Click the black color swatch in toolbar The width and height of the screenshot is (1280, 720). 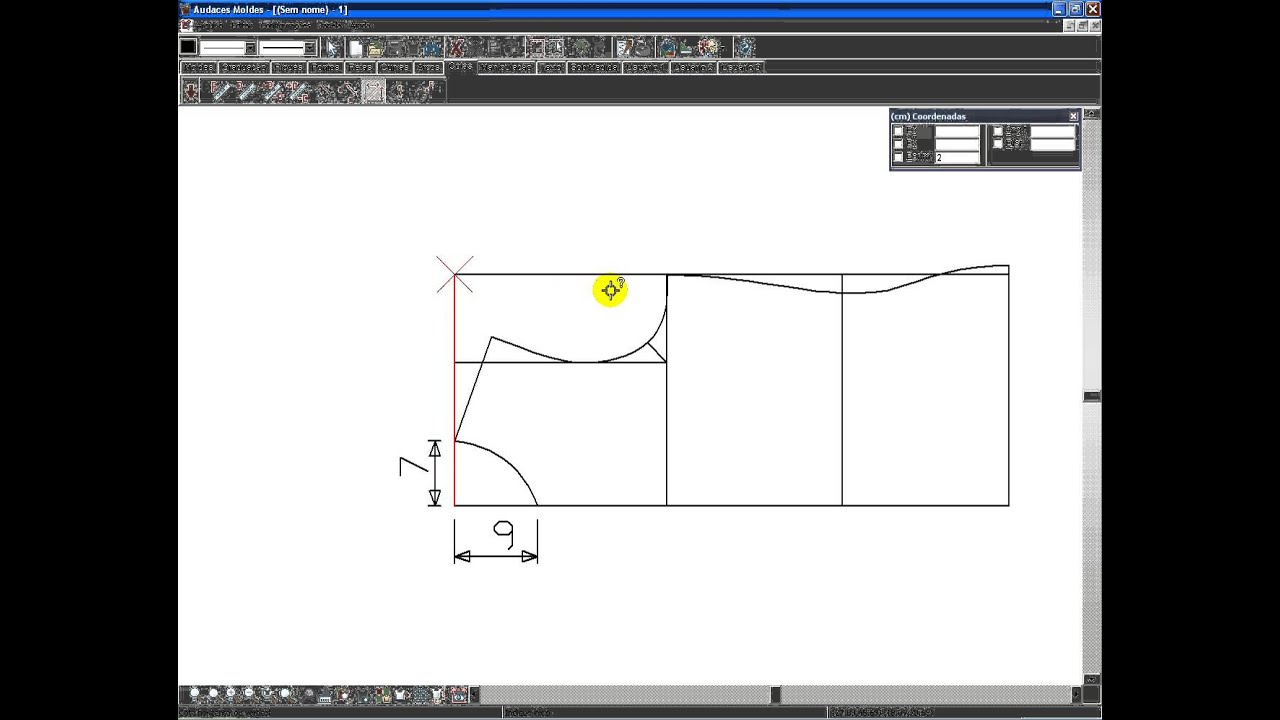pos(188,47)
